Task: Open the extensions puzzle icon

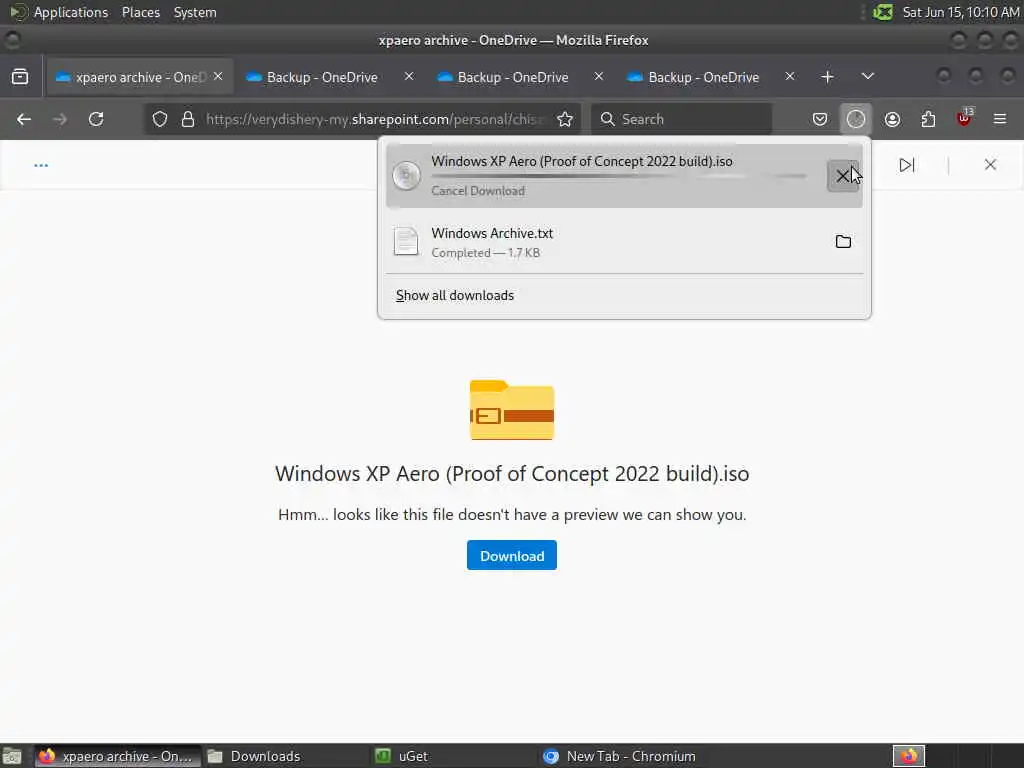Action: (x=928, y=119)
